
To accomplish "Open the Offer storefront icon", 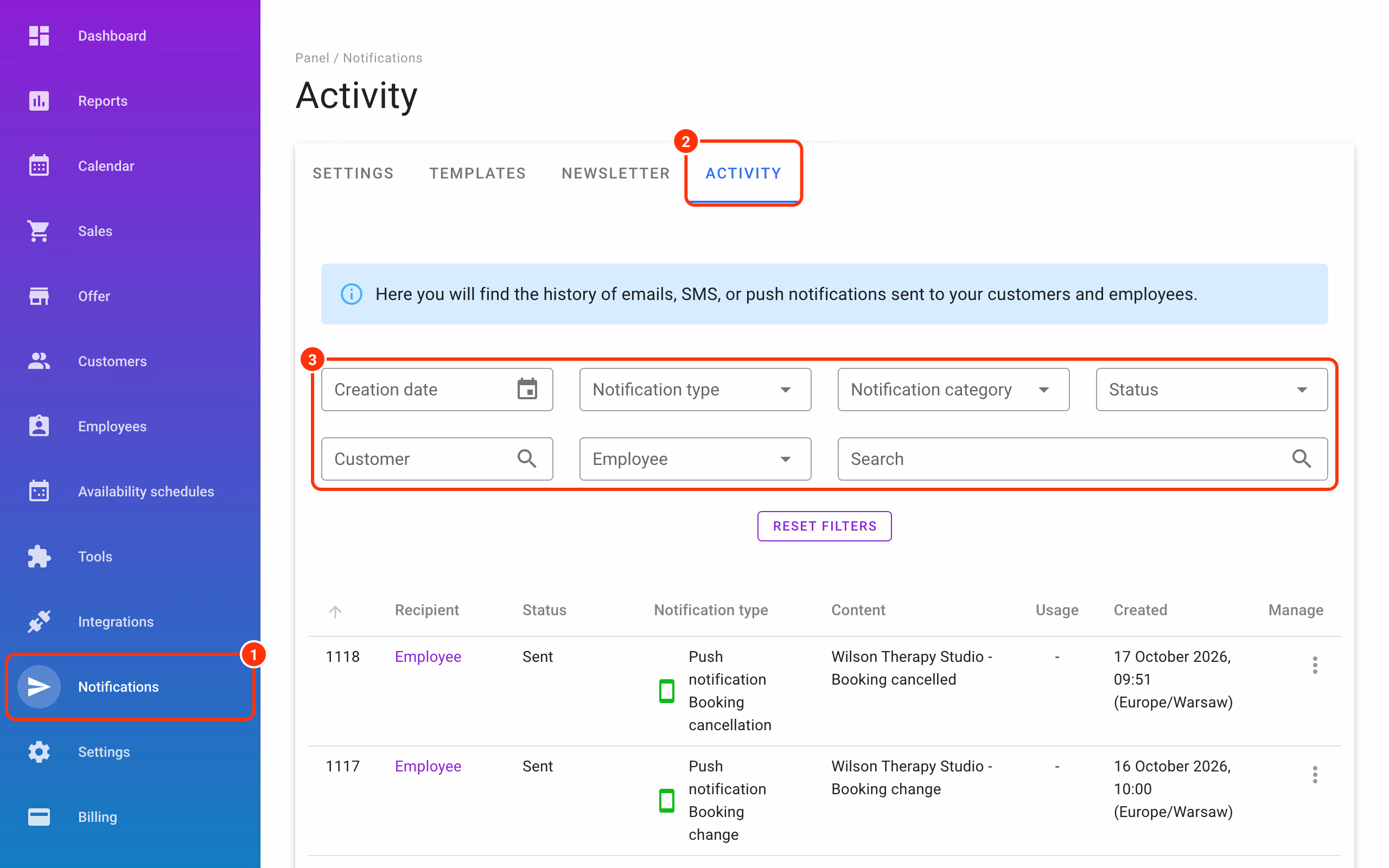I will coord(39,296).
